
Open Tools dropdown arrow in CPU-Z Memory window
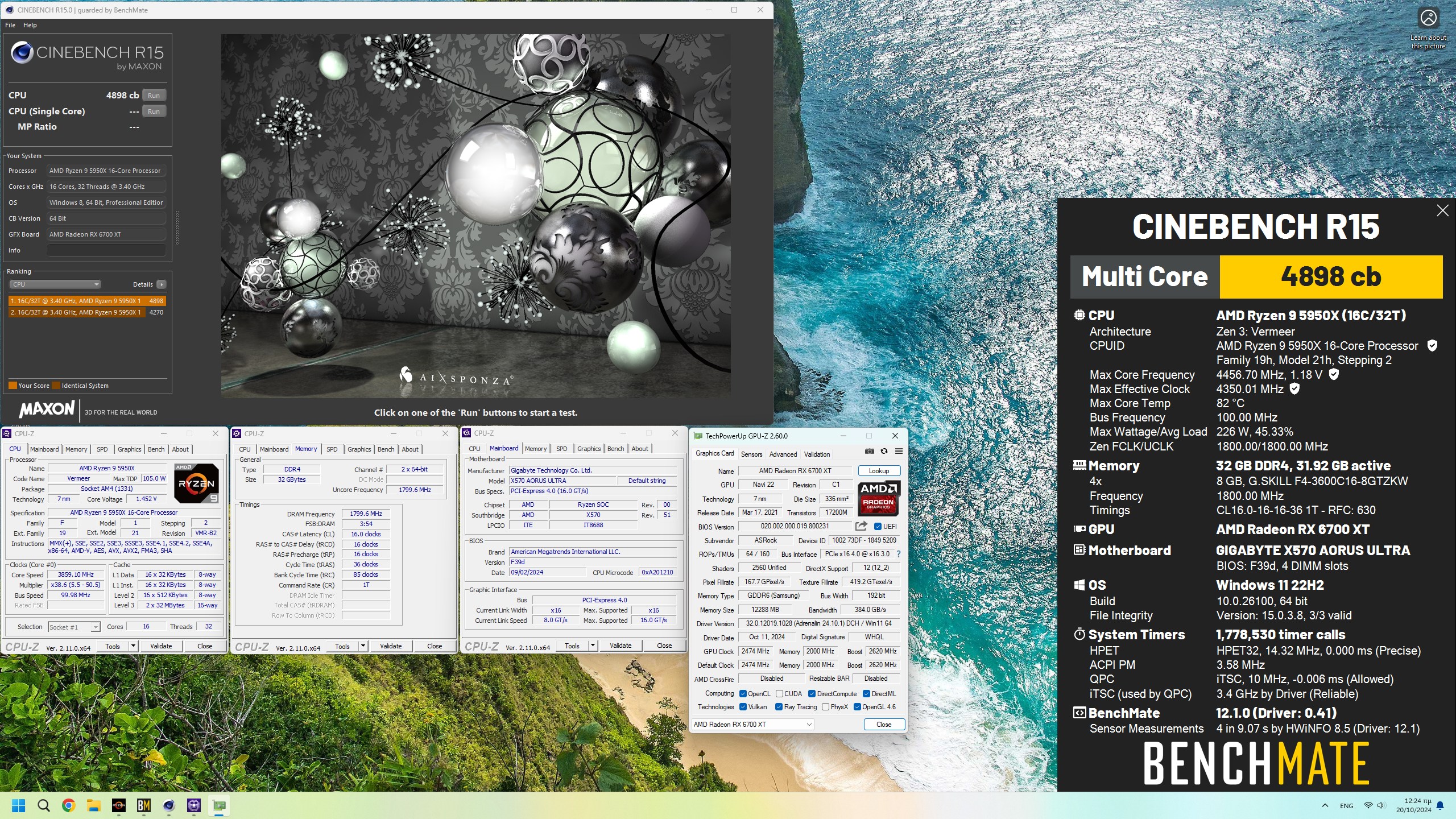(x=363, y=646)
